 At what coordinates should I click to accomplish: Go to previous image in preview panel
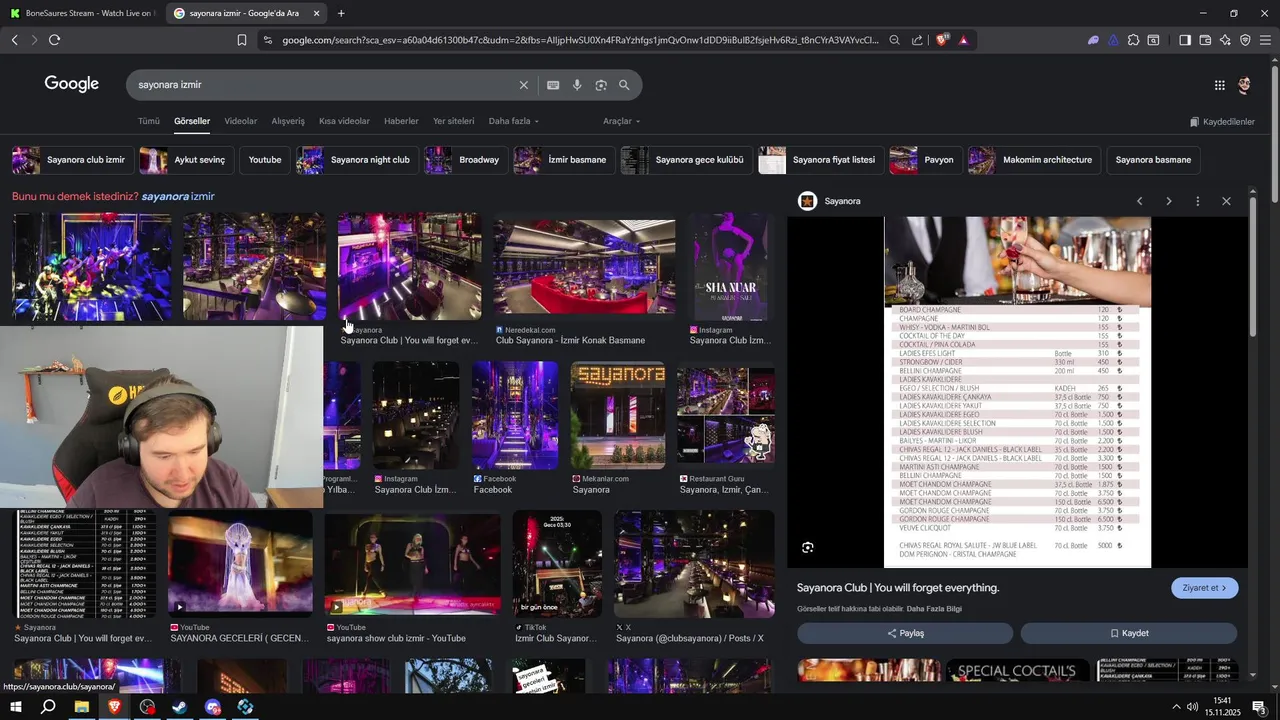click(1139, 201)
